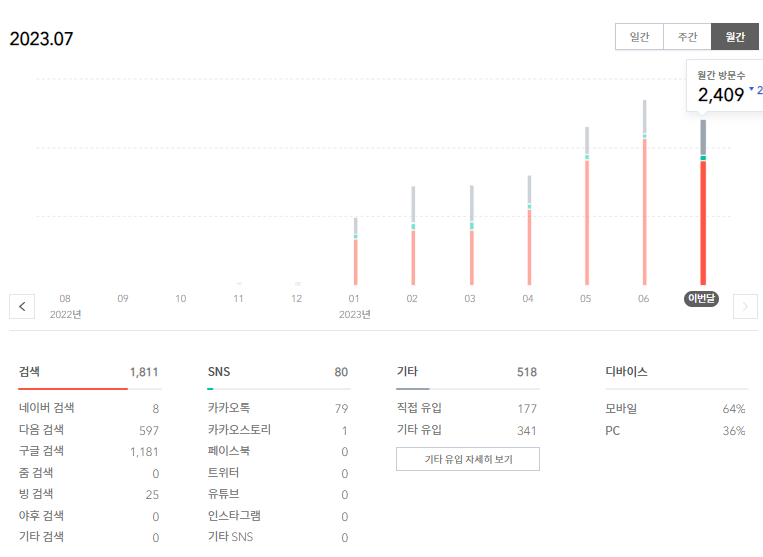Select the 09 month axis label
Screen dimensions: 763x557
[123, 298]
